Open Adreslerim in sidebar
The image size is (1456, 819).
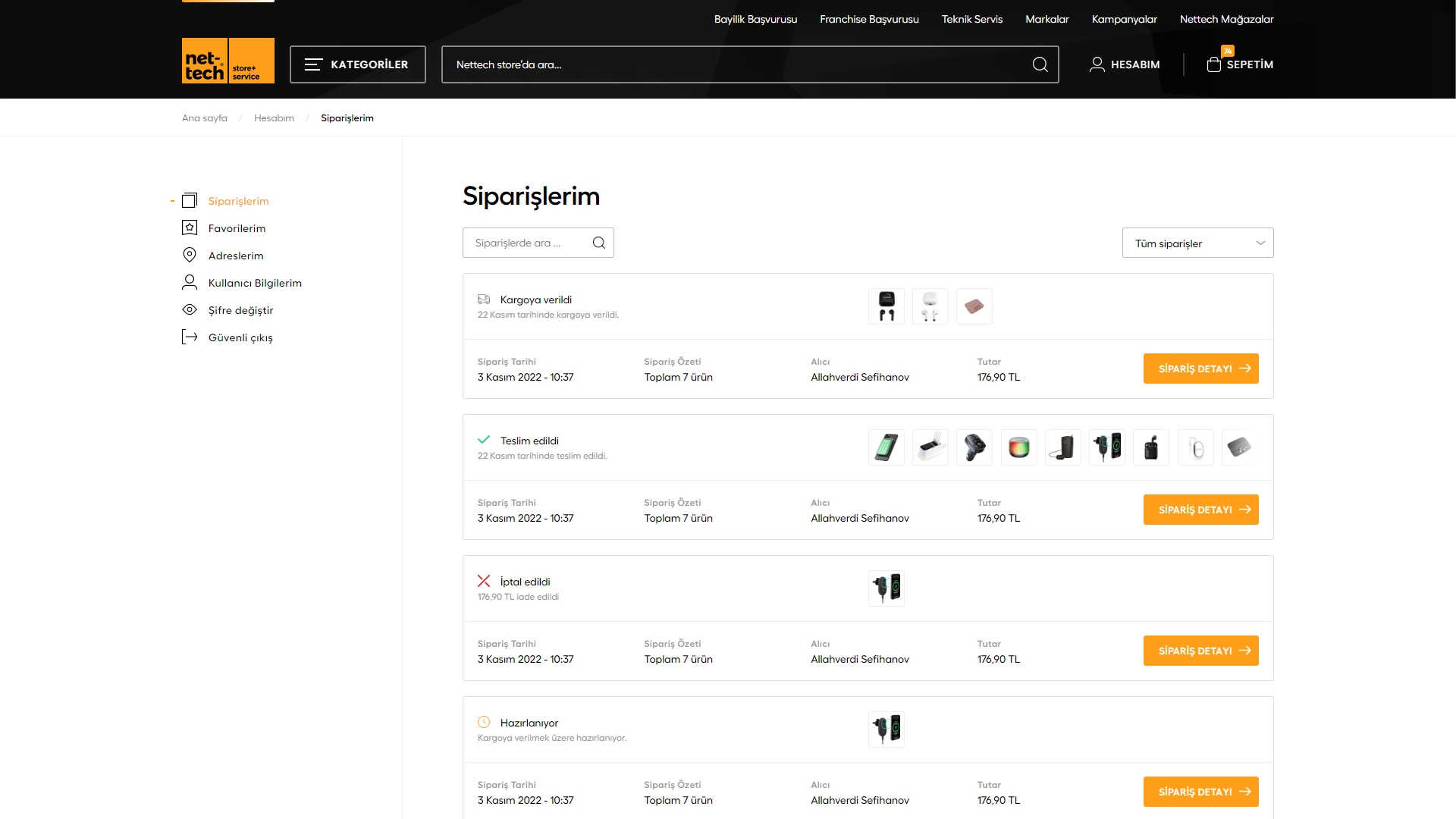tap(236, 256)
